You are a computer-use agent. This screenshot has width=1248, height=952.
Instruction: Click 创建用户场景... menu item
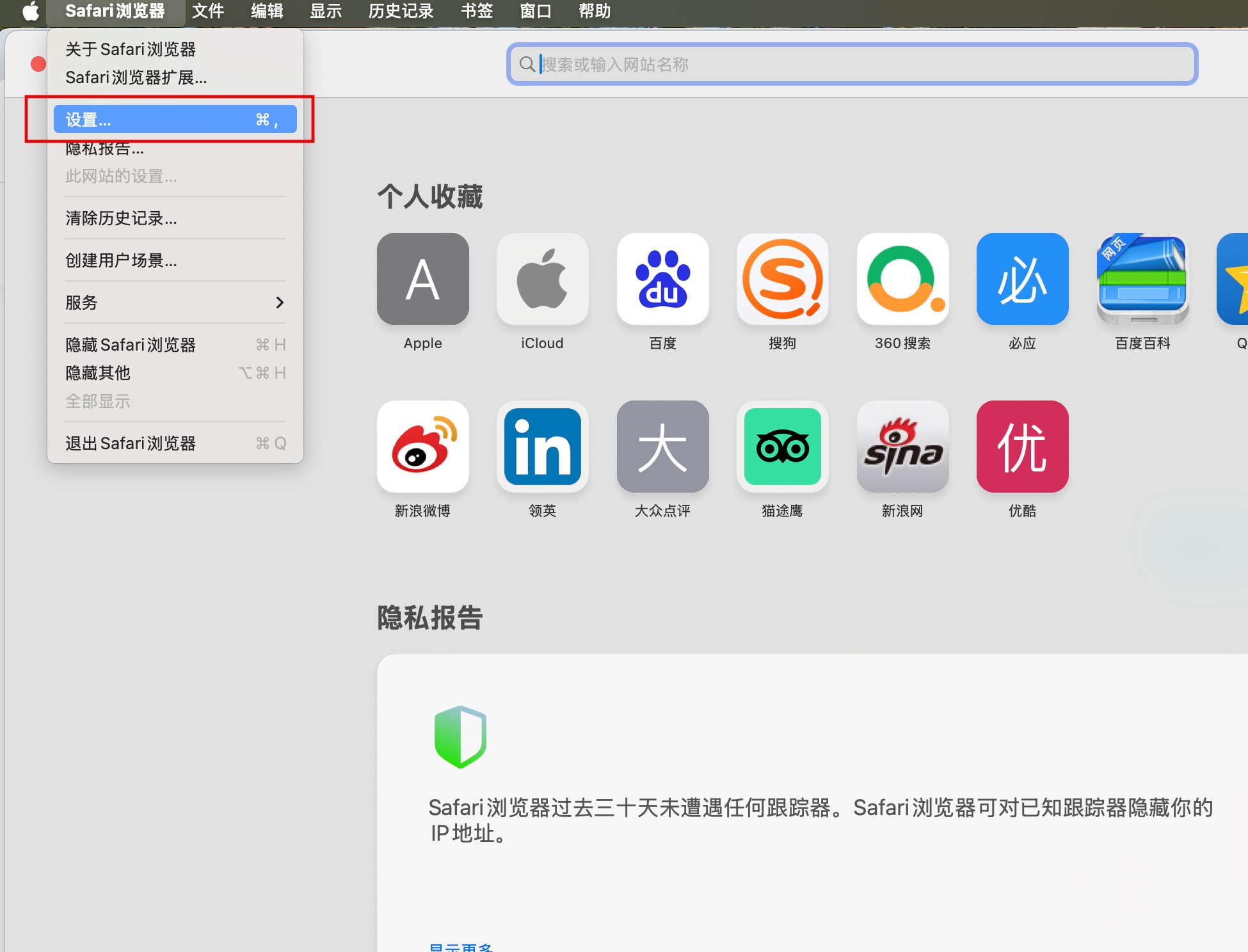pos(122,260)
